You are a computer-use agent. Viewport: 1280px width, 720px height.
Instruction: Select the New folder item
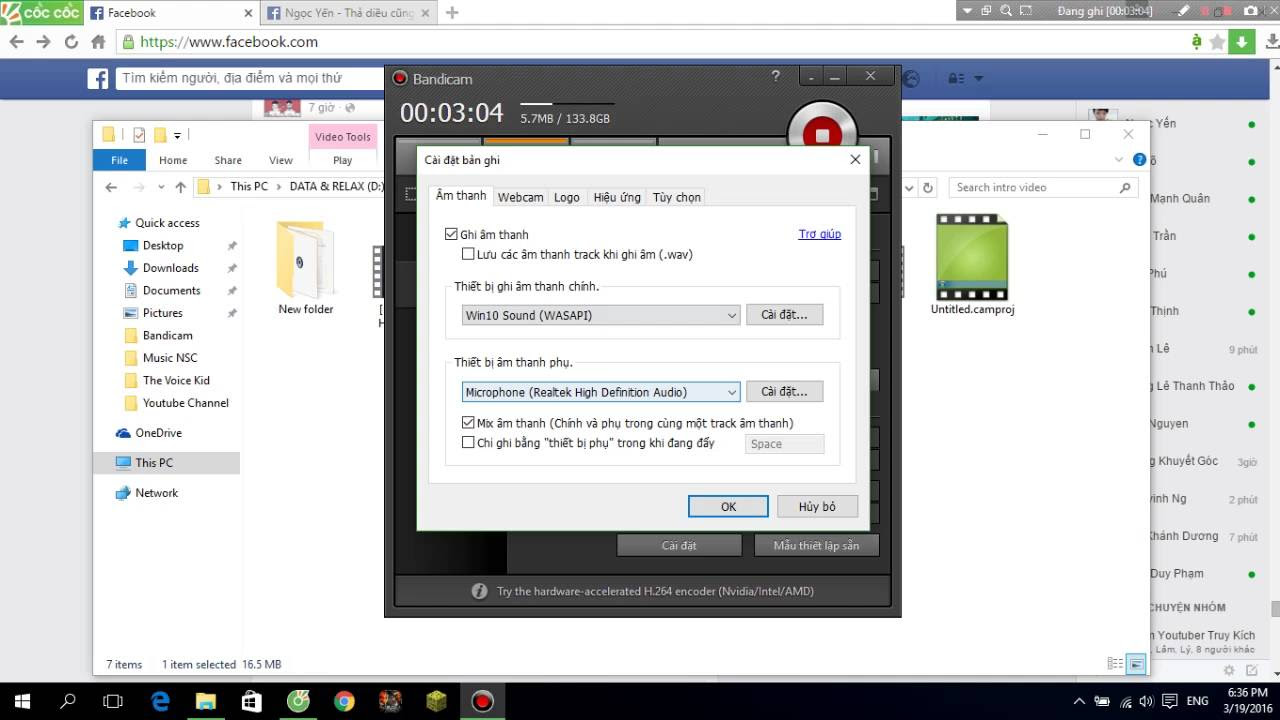click(x=305, y=267)
